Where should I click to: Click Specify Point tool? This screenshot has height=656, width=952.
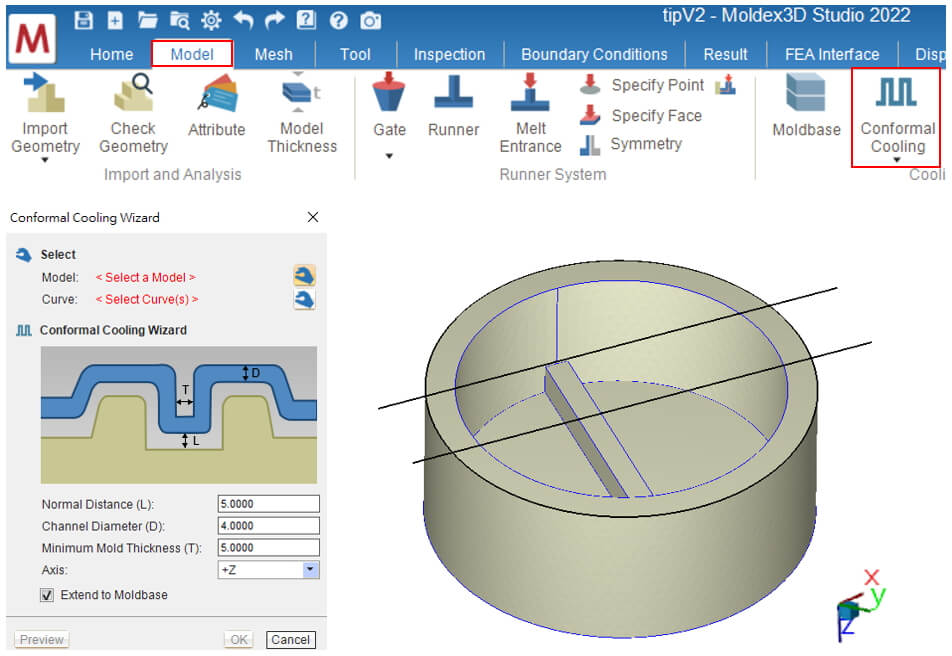point(642,85)
